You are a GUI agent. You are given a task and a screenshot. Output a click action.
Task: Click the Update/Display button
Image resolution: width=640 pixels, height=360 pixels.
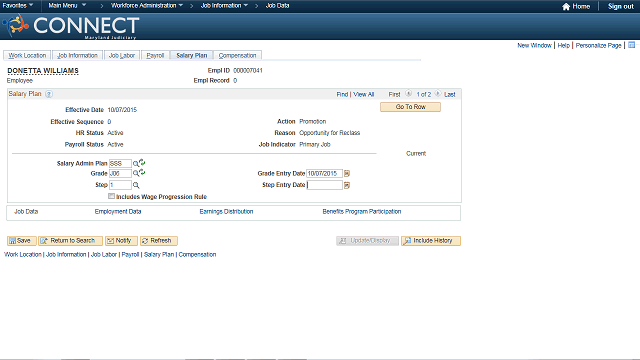point(367,241)
